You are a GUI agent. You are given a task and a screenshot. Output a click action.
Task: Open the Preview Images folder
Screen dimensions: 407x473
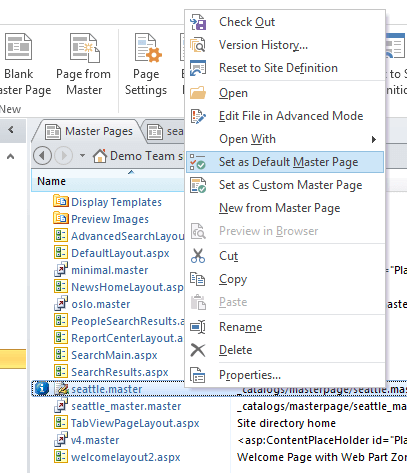[x=110, y=219]
